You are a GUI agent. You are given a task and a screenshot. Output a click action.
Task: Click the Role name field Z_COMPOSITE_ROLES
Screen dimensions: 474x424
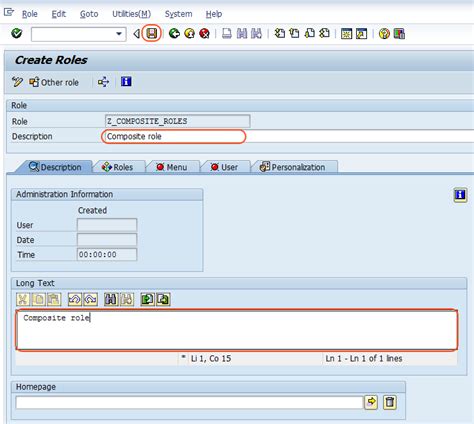pyautogui.click(x=178, y=121)
